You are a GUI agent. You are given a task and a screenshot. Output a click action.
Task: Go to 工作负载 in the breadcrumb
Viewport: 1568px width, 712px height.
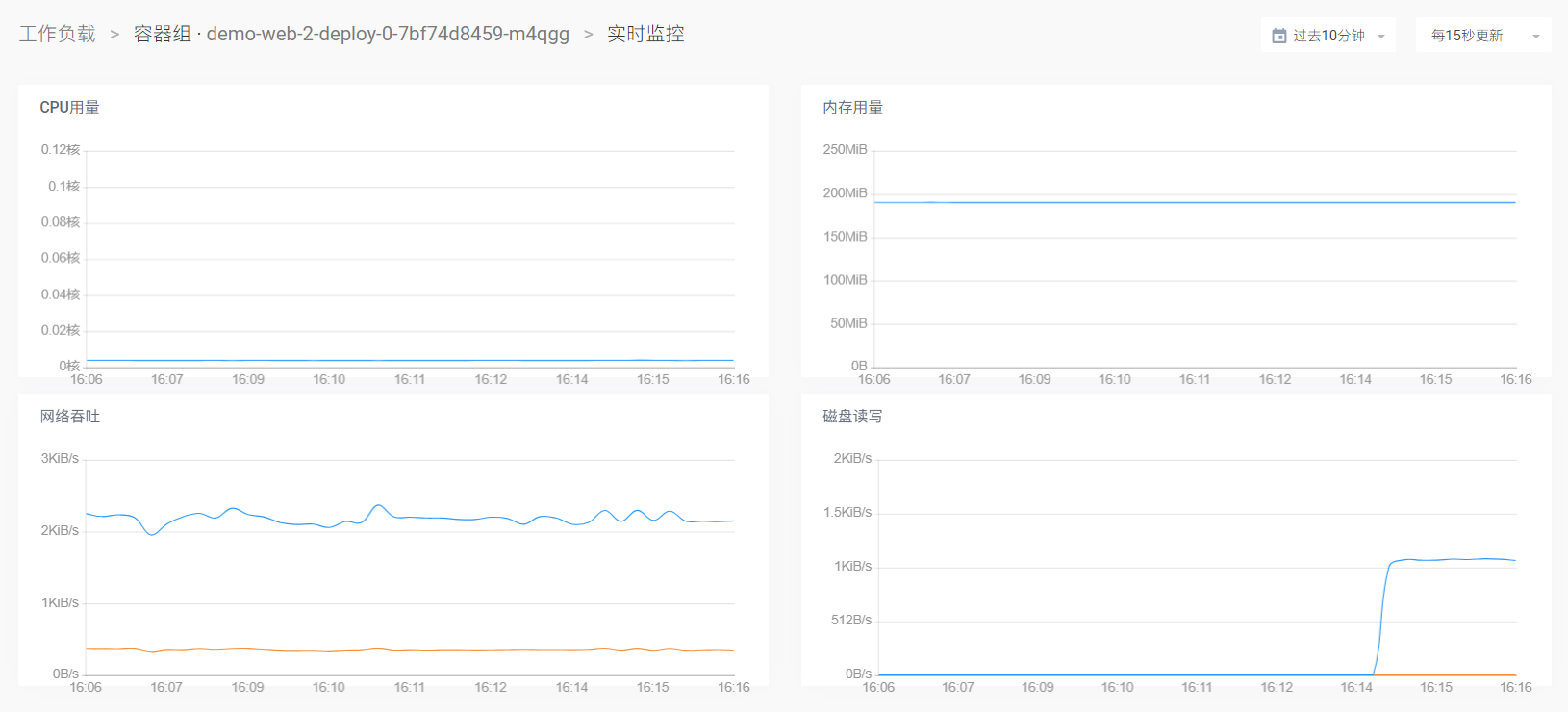pos(58,34)
